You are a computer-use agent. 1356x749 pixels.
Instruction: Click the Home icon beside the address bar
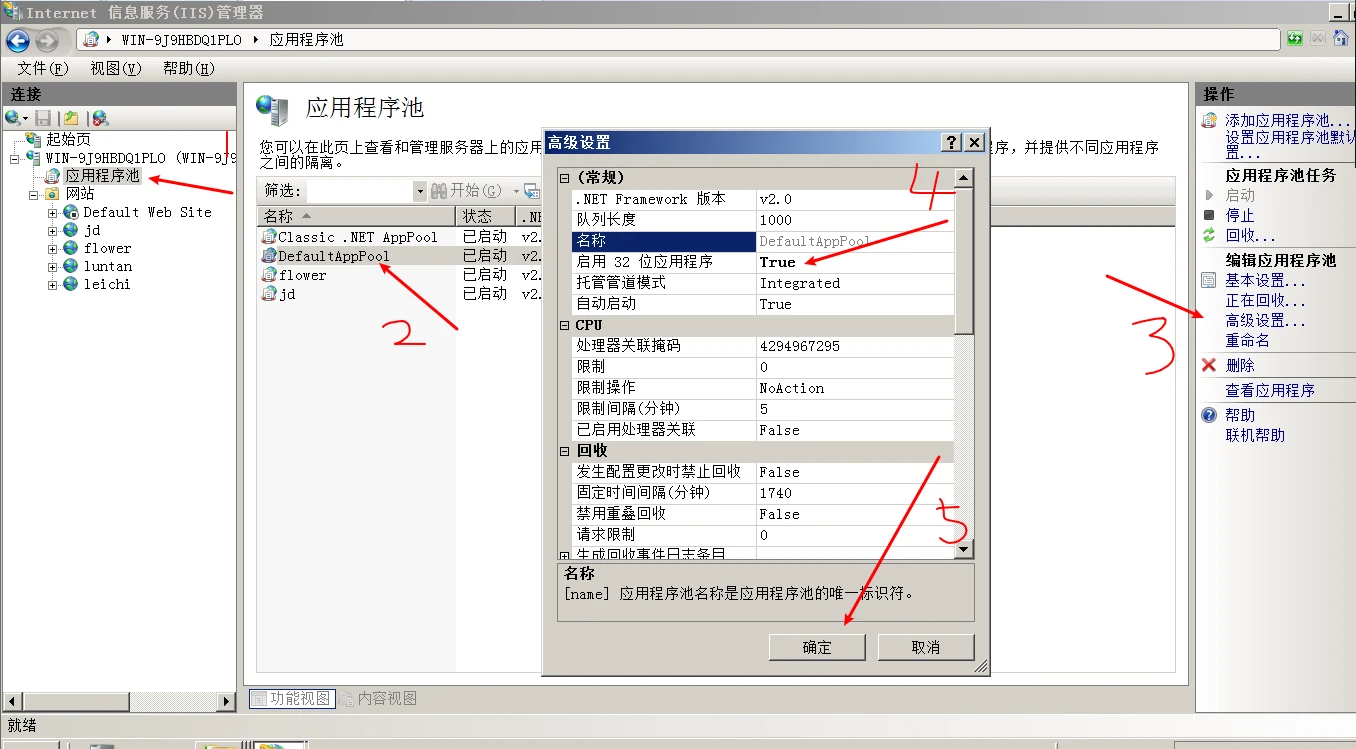(1341, 39)
